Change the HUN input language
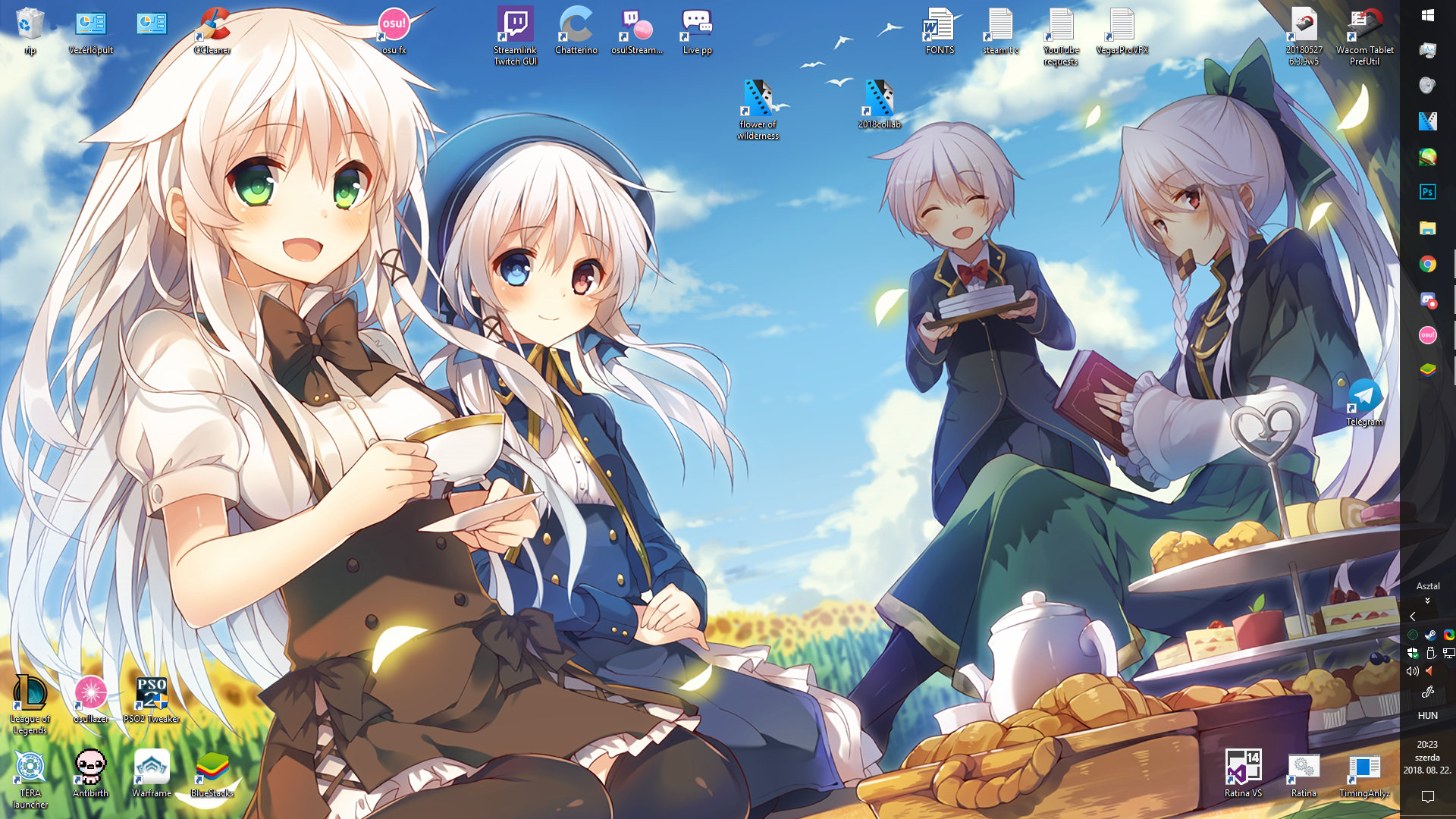 (1428, 716)
